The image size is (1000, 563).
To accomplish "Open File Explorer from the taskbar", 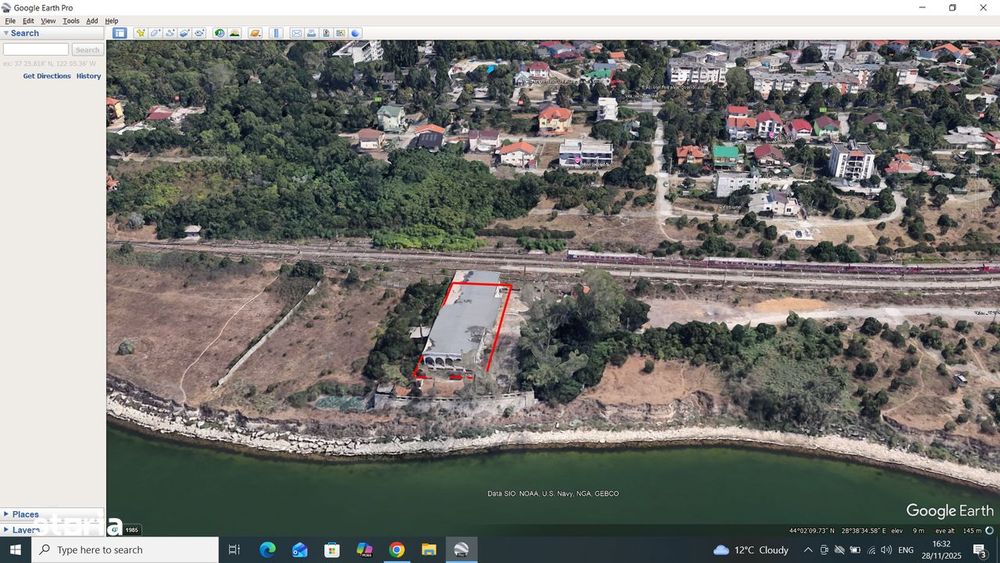I will point(429,550).
